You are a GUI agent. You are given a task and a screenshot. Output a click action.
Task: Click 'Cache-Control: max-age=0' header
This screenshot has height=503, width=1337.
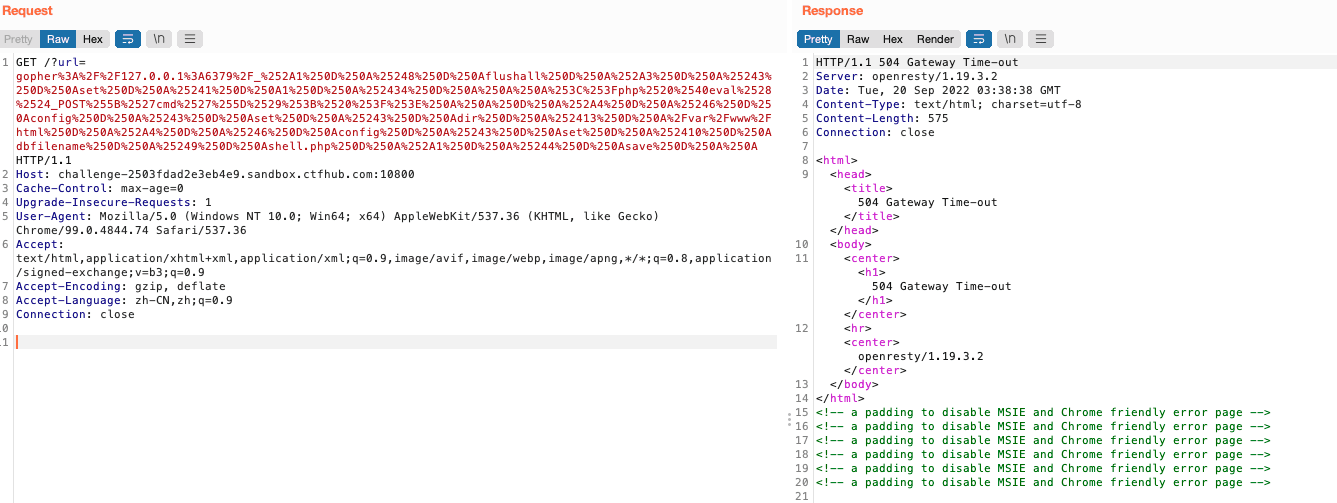pyautogui.click(x=100, y=188)
